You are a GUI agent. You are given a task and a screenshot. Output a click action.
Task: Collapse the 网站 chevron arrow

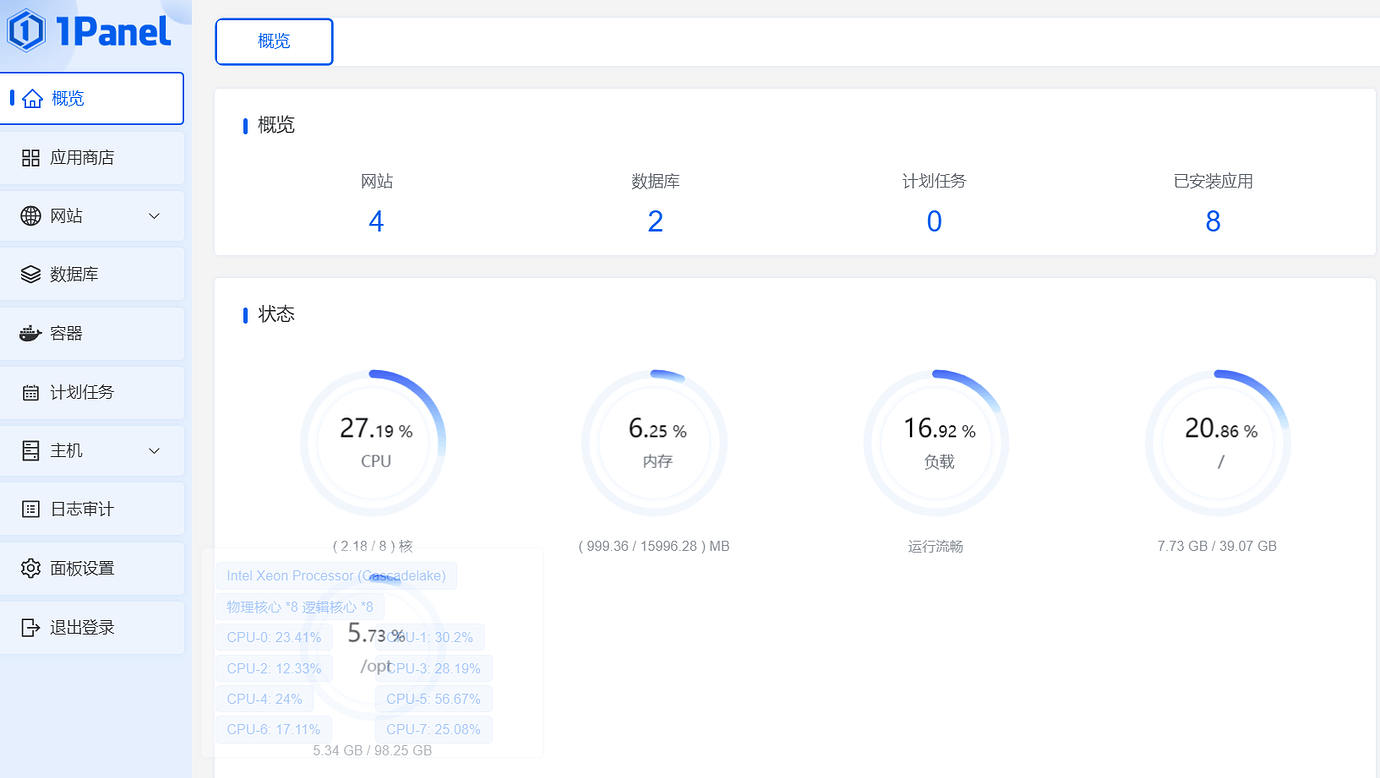[x=154, y=216]
